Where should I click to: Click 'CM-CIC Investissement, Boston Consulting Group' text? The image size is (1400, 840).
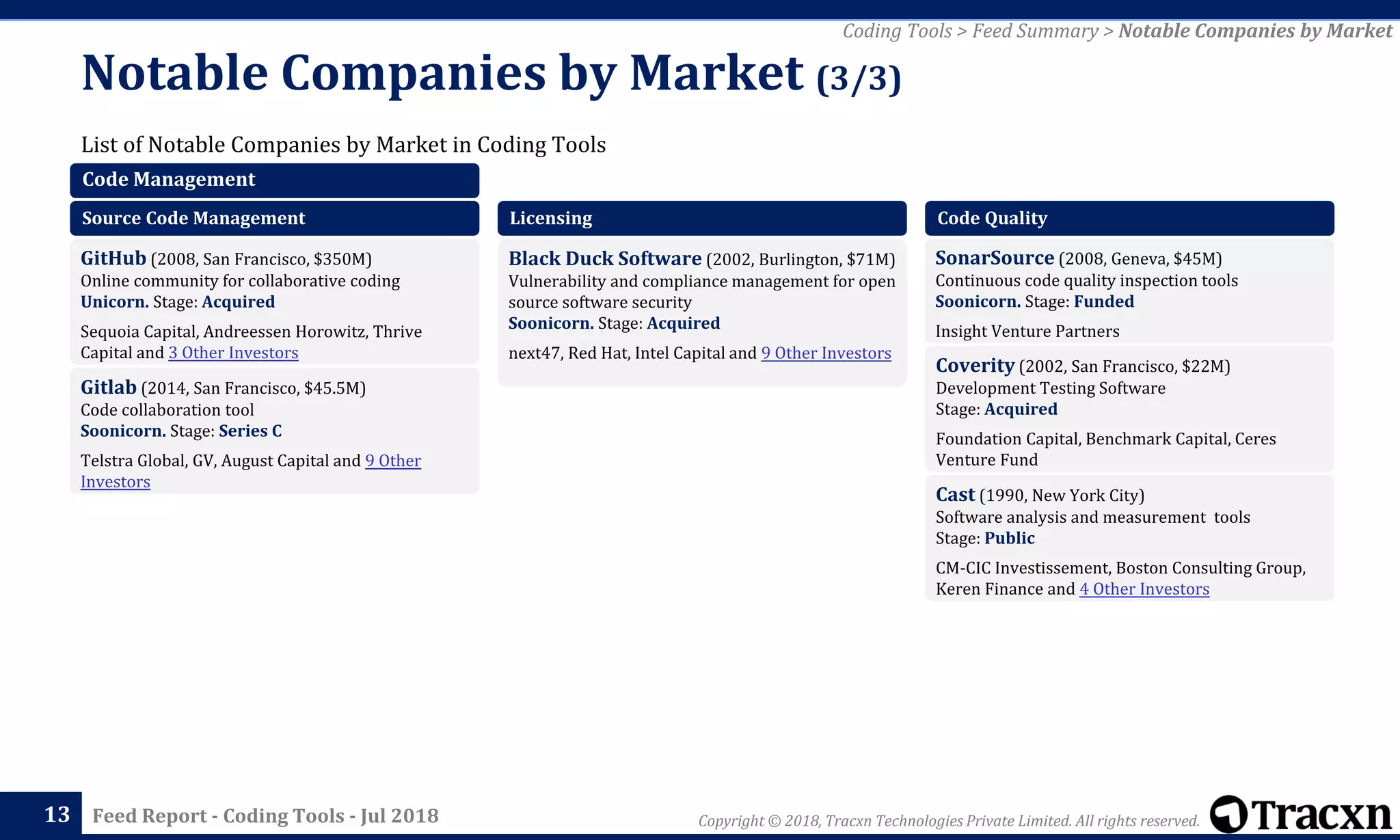pos(1120,568)
